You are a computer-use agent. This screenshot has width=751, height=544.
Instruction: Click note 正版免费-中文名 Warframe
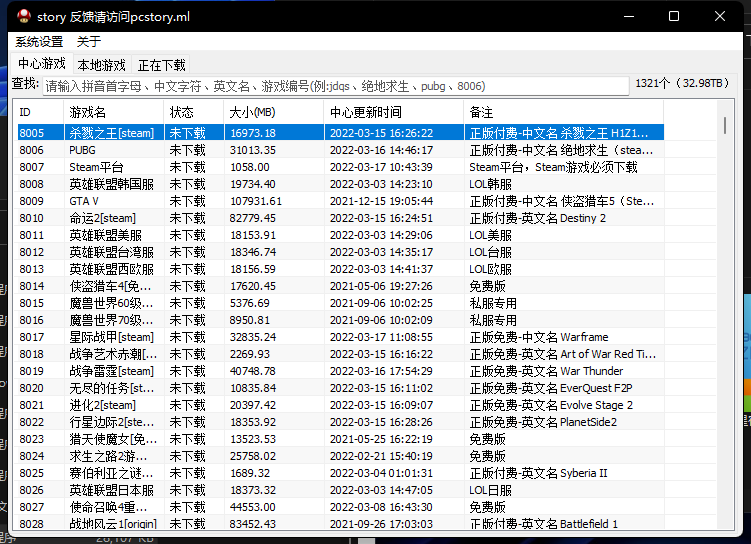tap(539, 337)
